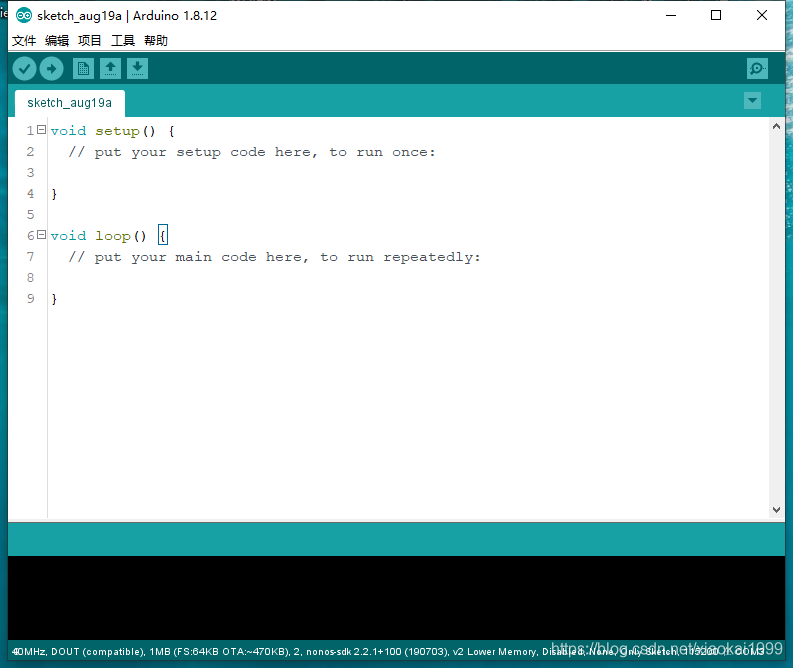793x668 pixels.
Task: Open the 帮助 menu
Action: 156,40
